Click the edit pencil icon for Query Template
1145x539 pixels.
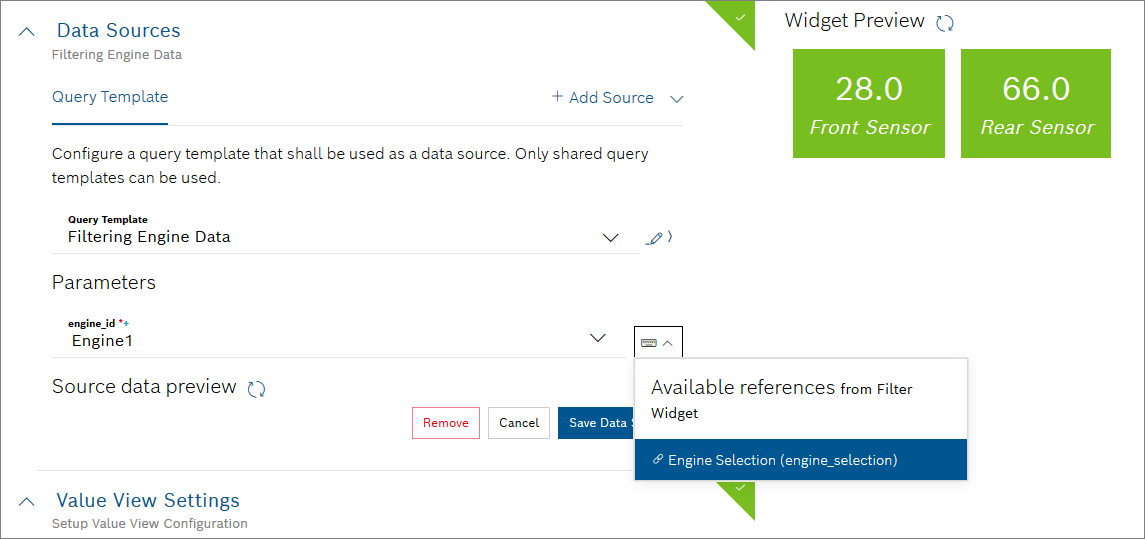tap(654, 238)
